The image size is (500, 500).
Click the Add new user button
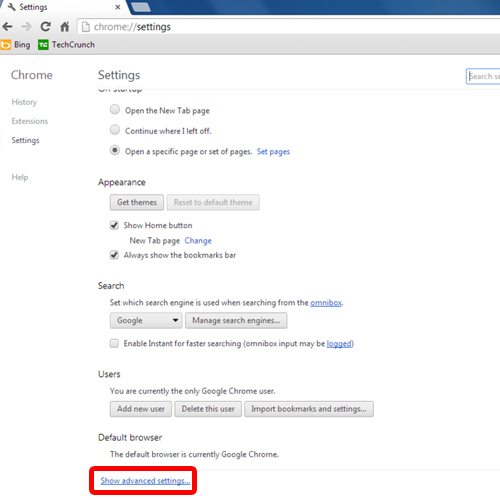[141, 409]
